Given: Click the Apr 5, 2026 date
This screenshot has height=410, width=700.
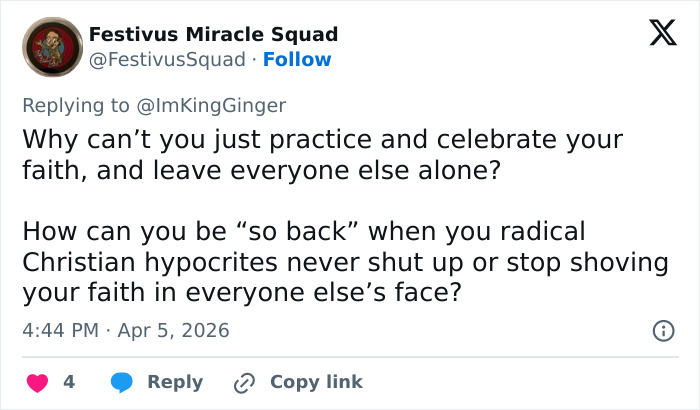Looking at the screenshot, I should (x=172, y=330).
